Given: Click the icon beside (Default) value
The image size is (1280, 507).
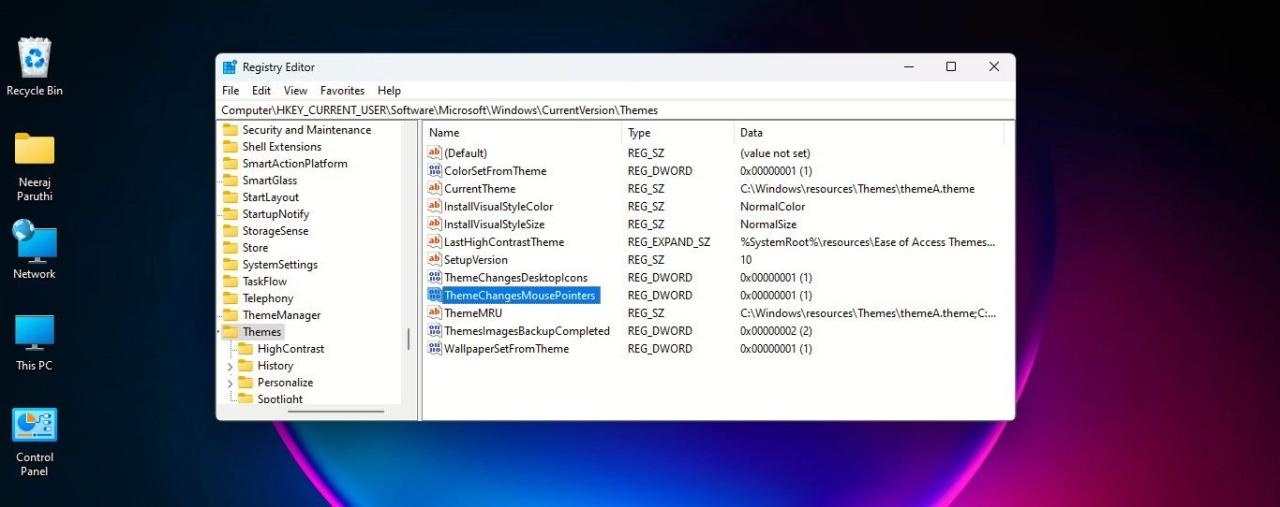Looking at the screenshot, I should click(434, 153).
